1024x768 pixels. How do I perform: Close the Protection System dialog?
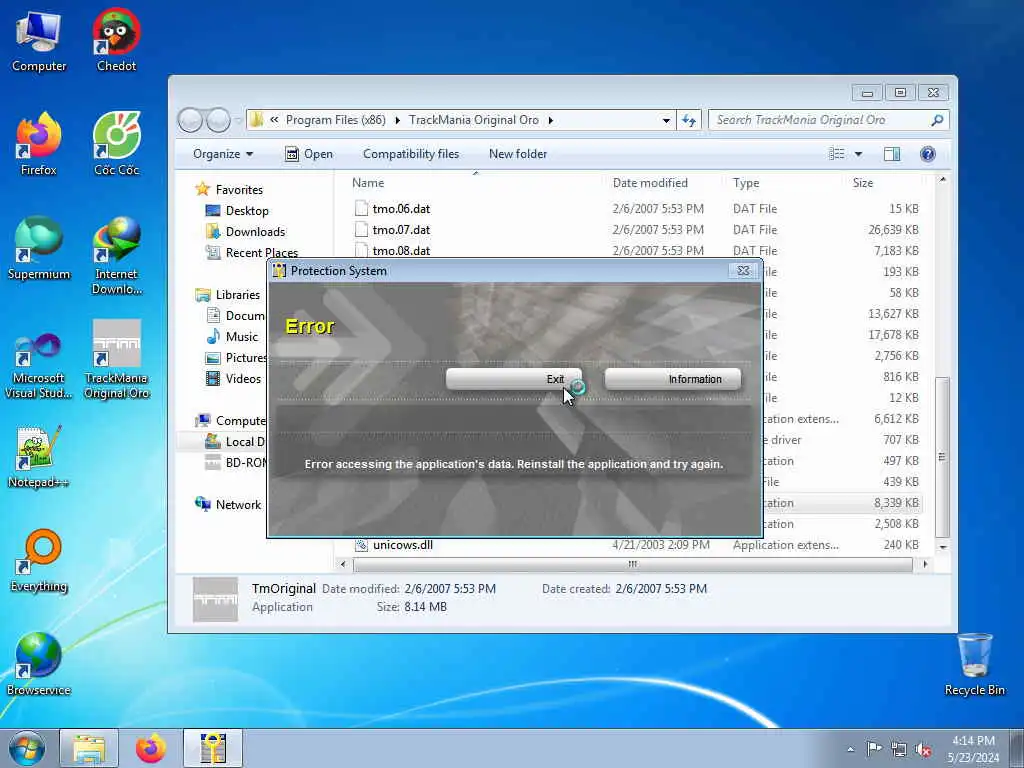pyautogui.click(x=743, y=270)
